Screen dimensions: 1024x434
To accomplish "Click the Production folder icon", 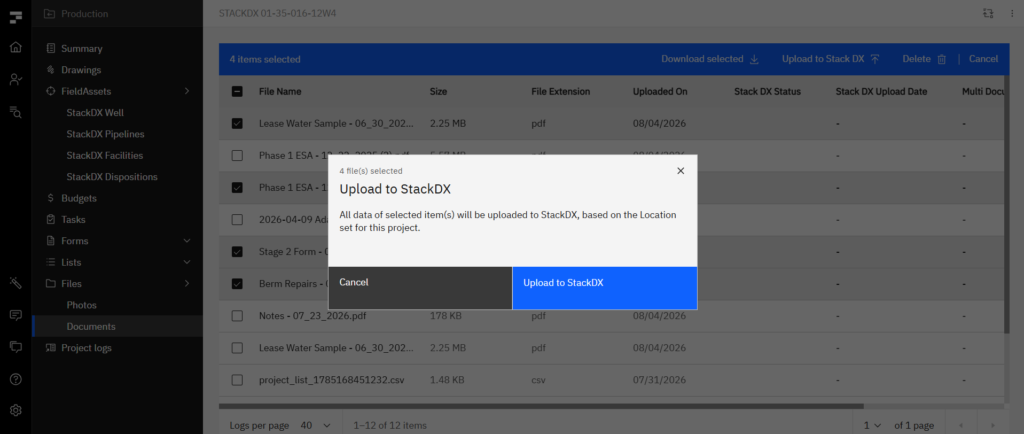I will click(49, 14).
